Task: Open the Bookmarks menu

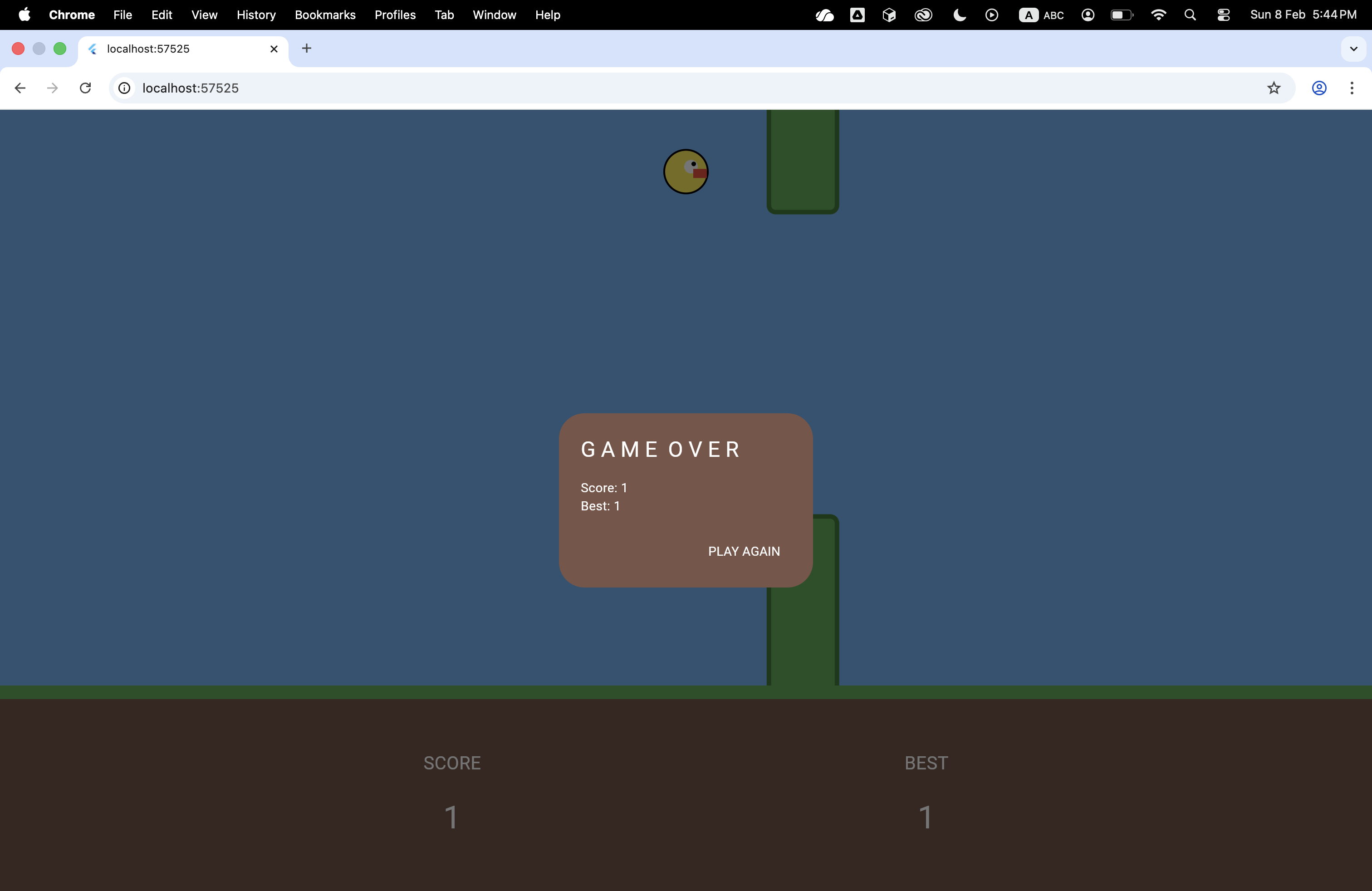Action: pos(325,15)
